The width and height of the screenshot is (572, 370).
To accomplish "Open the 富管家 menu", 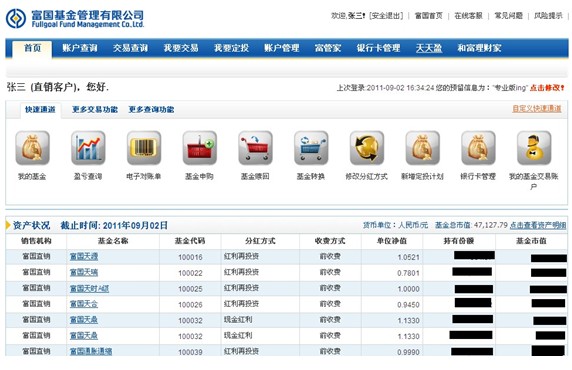I will point(328,48).
